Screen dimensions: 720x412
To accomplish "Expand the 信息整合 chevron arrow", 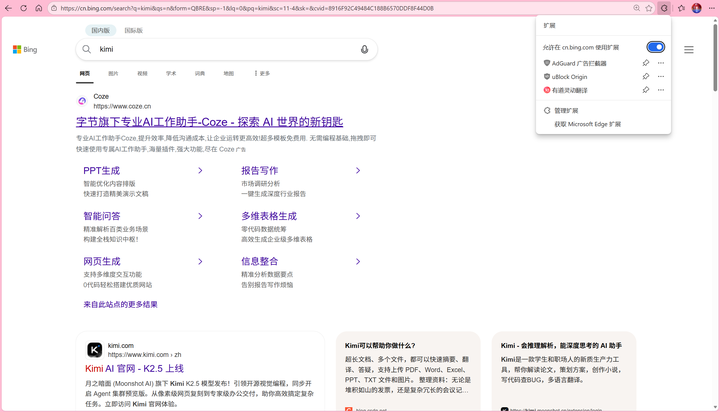I will pyautogui.click(x=358, y=261).
